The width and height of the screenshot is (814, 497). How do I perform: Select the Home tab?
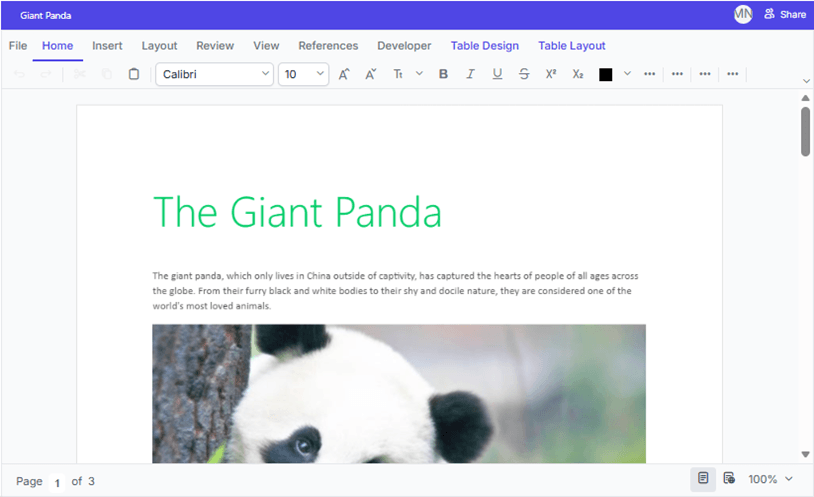(x=58, y=46)
